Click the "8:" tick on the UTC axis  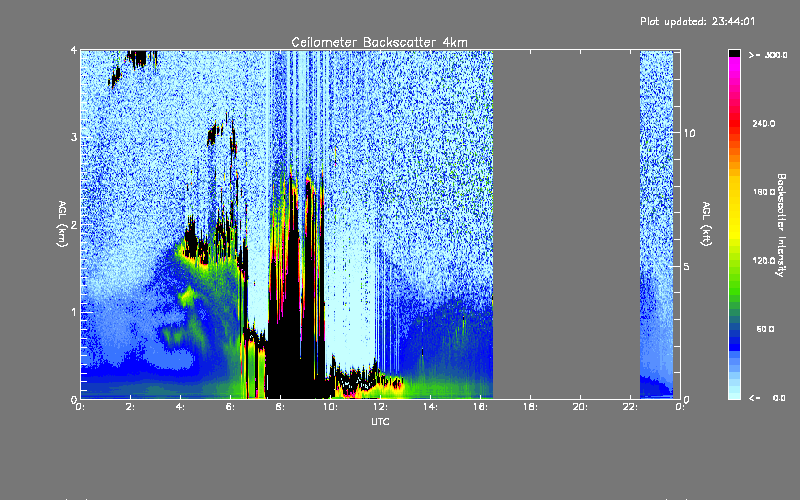(280, 407)
